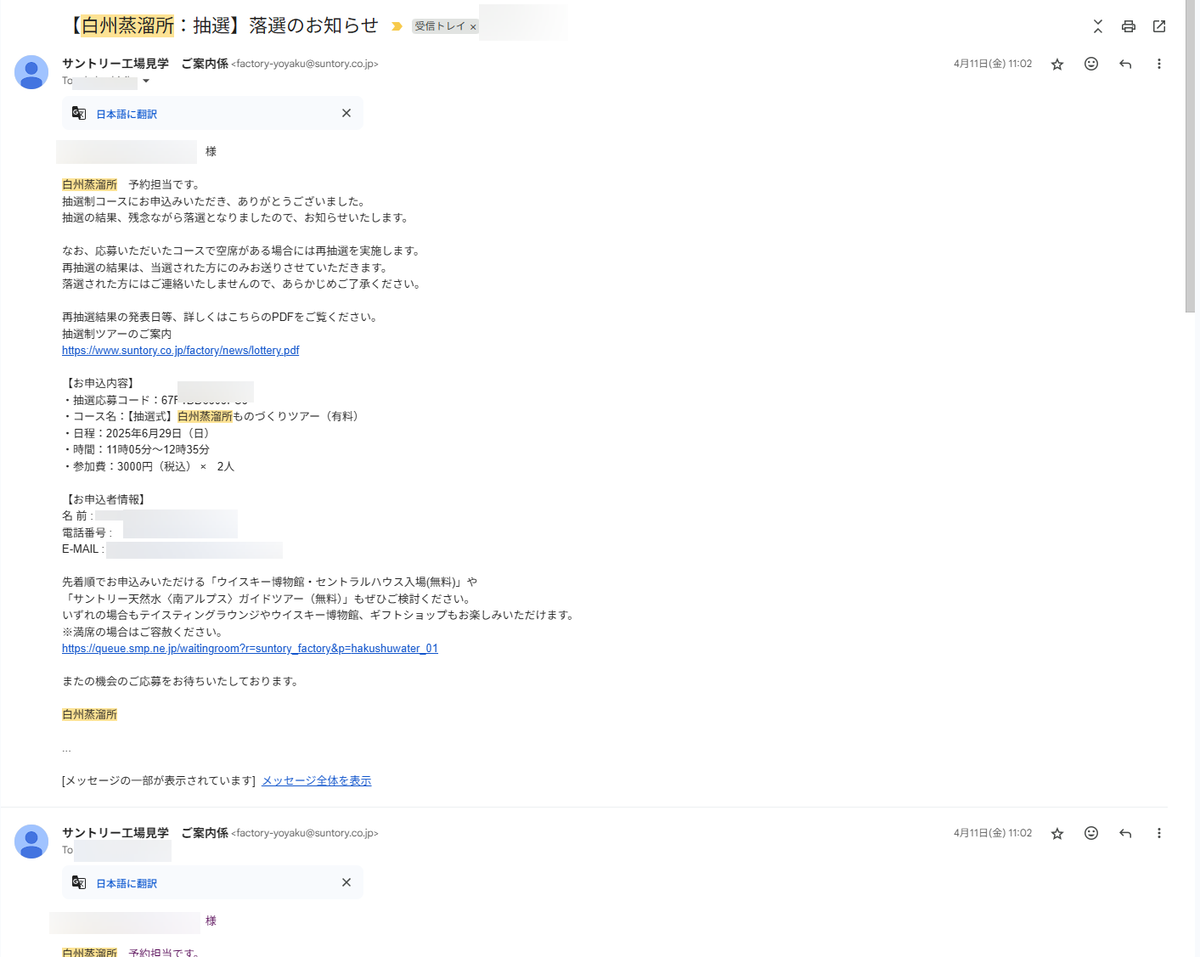Collapse all messages with the top-right arrows icon
Screen dimensions: 1200x957
pos(1098,26)
